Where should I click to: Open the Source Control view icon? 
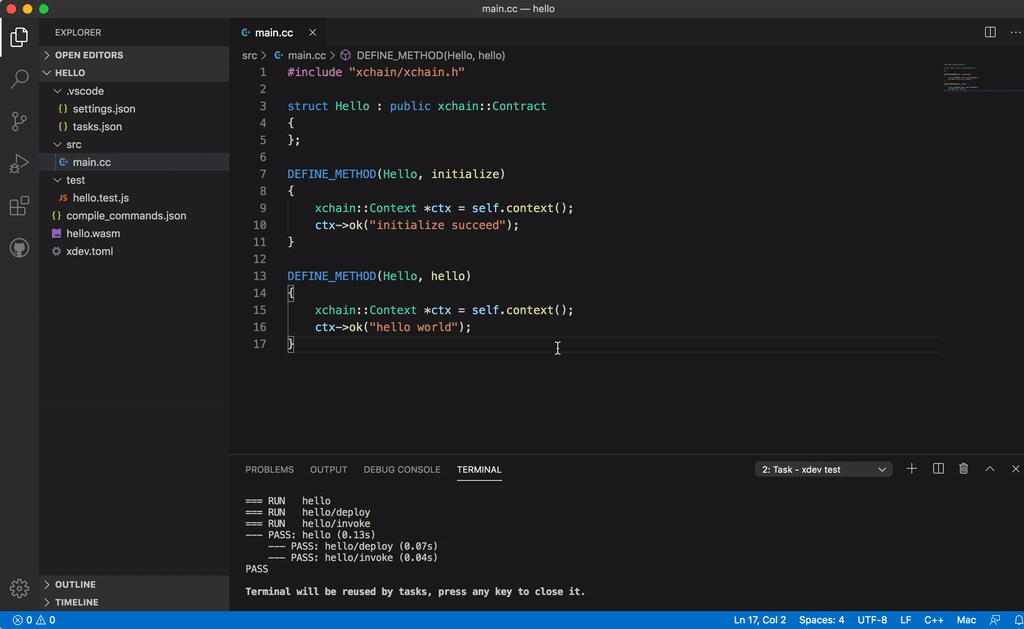pyautogui.click(x=19, y=121)
